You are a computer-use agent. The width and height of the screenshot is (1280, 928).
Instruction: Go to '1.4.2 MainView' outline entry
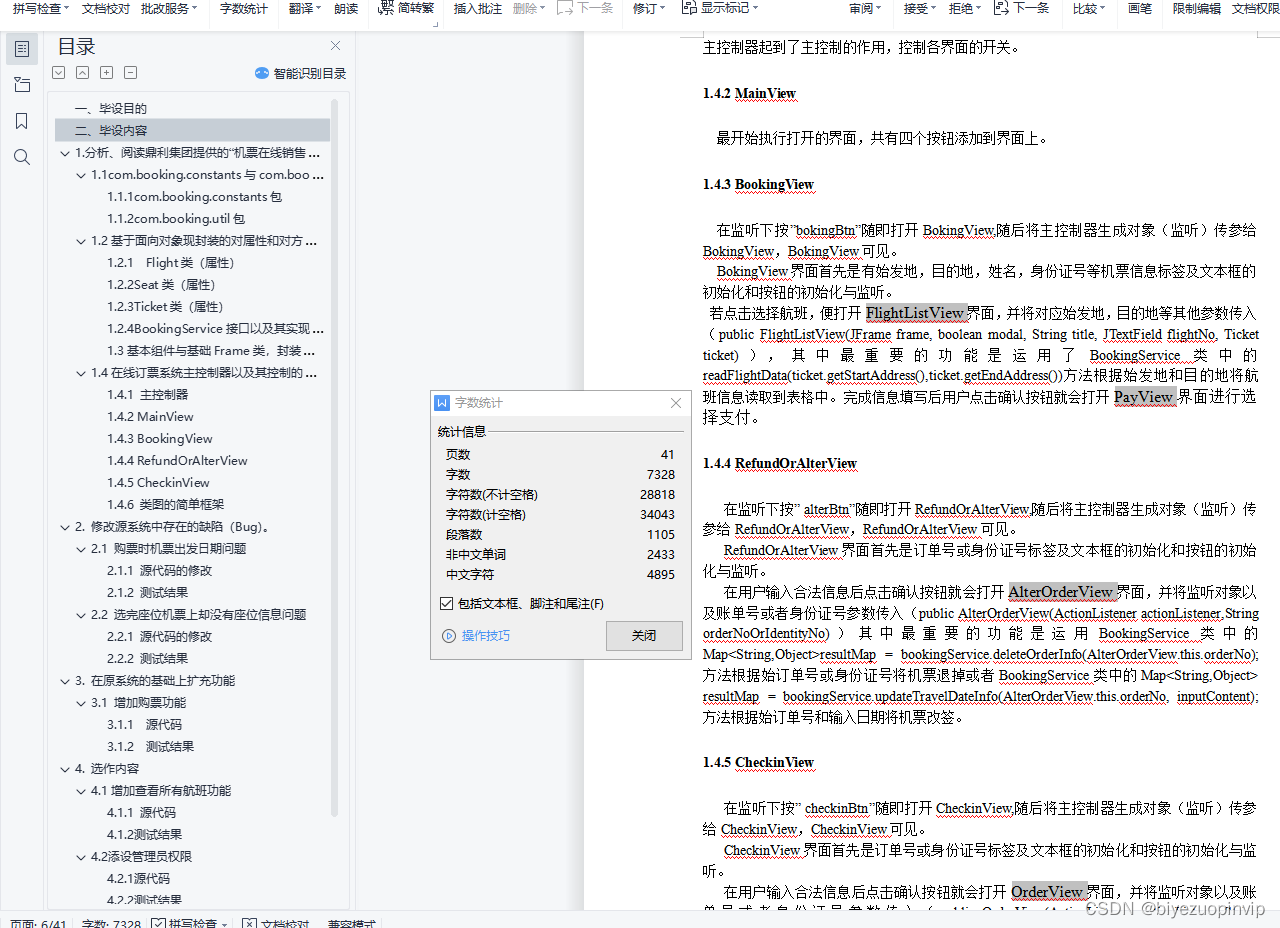pyautogui.click(x=150, y=417)
